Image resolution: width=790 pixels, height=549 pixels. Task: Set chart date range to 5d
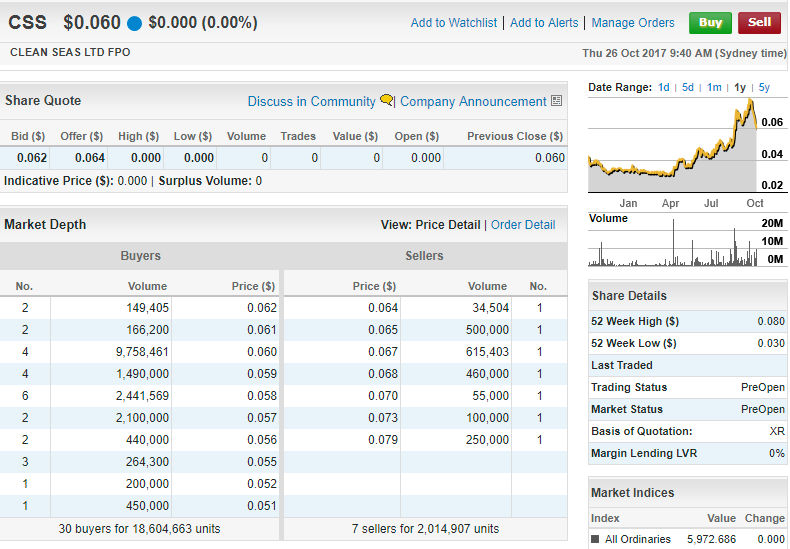click(688, 87)
